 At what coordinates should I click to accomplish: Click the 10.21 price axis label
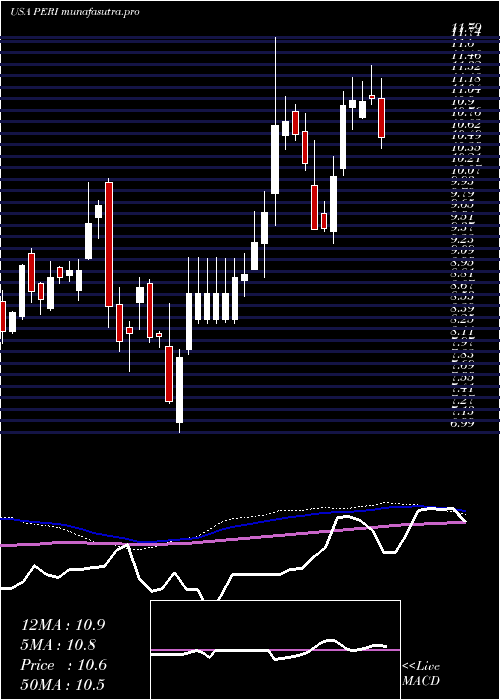click(467, 159)
